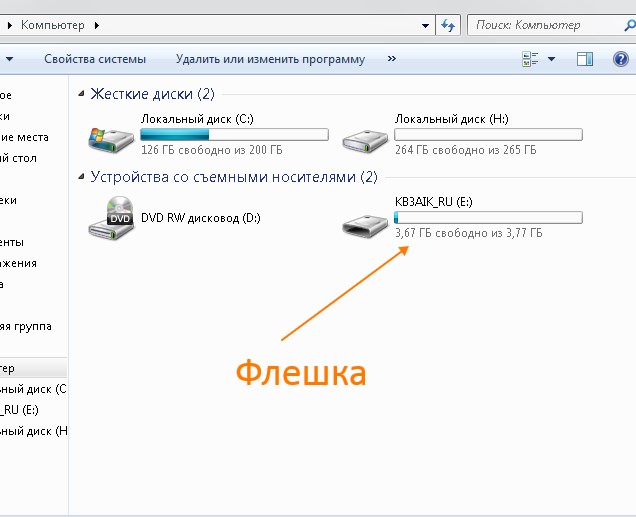This screenshot has width=636, height=517.
Task: Open Help via the question mark icon
Action: pos(621,59)
